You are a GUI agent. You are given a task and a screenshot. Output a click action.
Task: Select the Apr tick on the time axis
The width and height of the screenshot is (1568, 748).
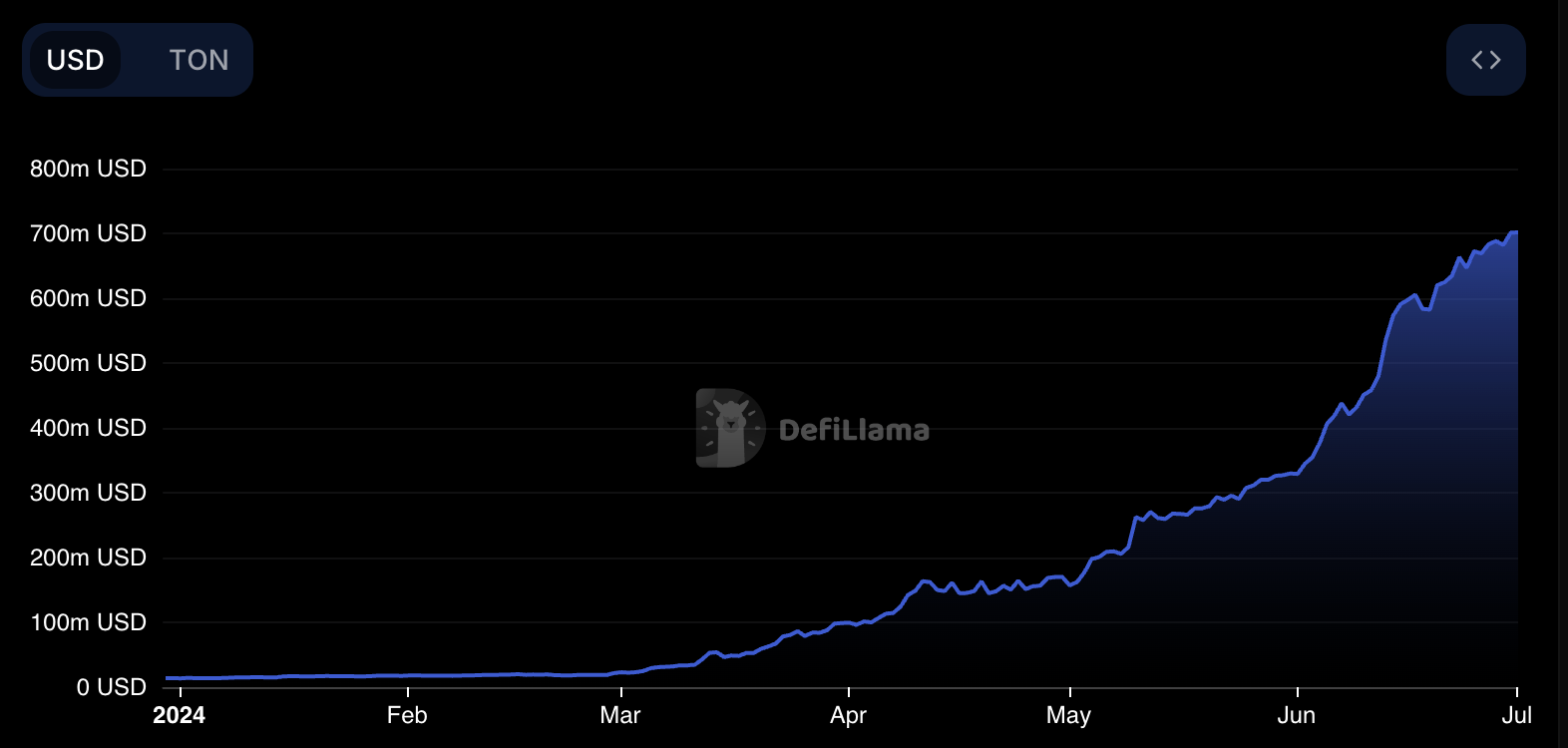pos(848,715)
